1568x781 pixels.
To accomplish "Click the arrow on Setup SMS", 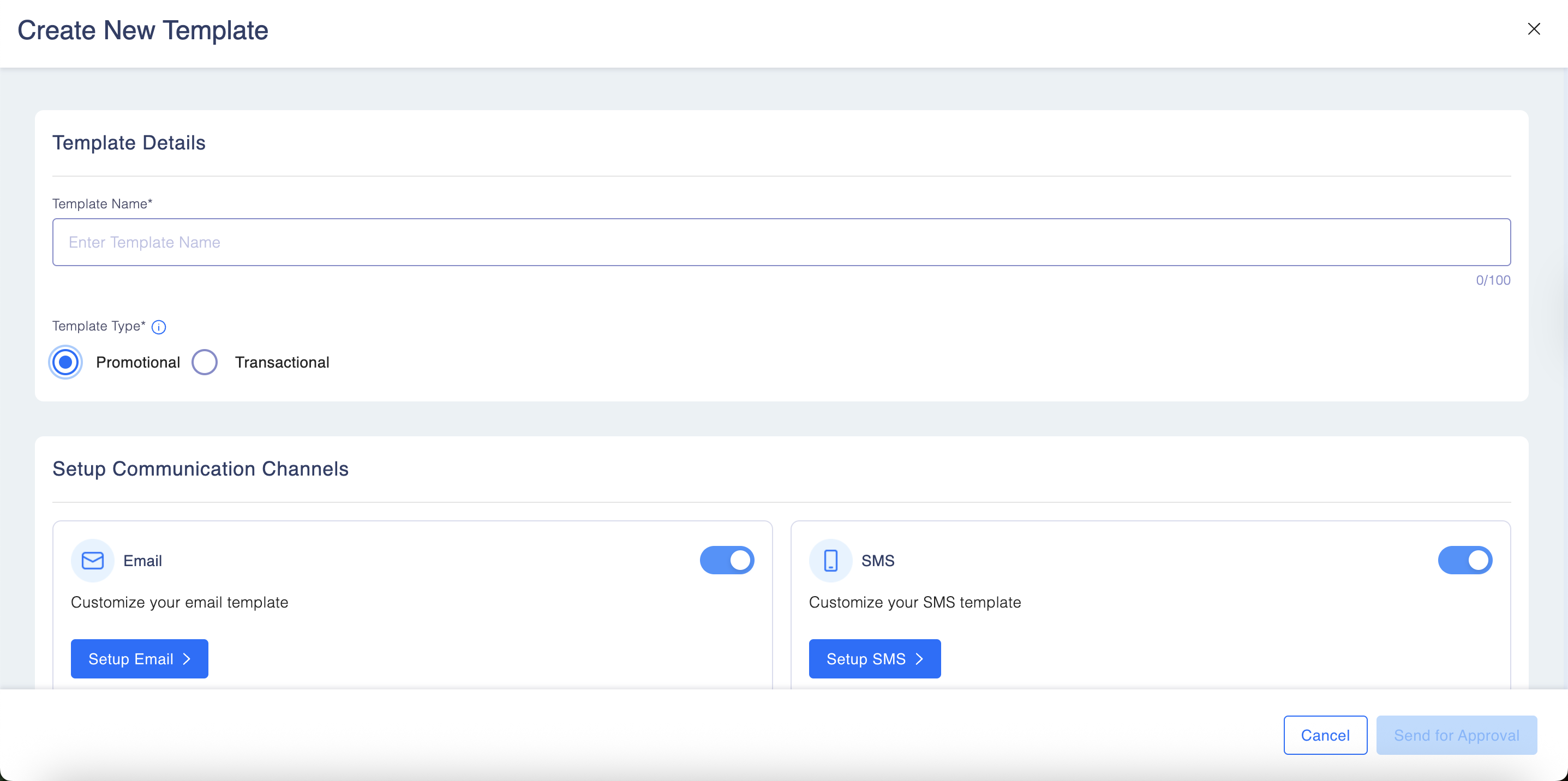I will pos(919,659).
